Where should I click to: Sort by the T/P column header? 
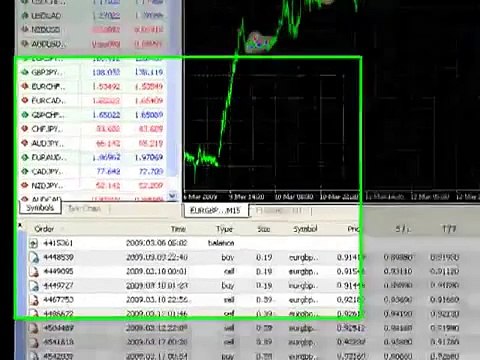click(x=449, y=229)
